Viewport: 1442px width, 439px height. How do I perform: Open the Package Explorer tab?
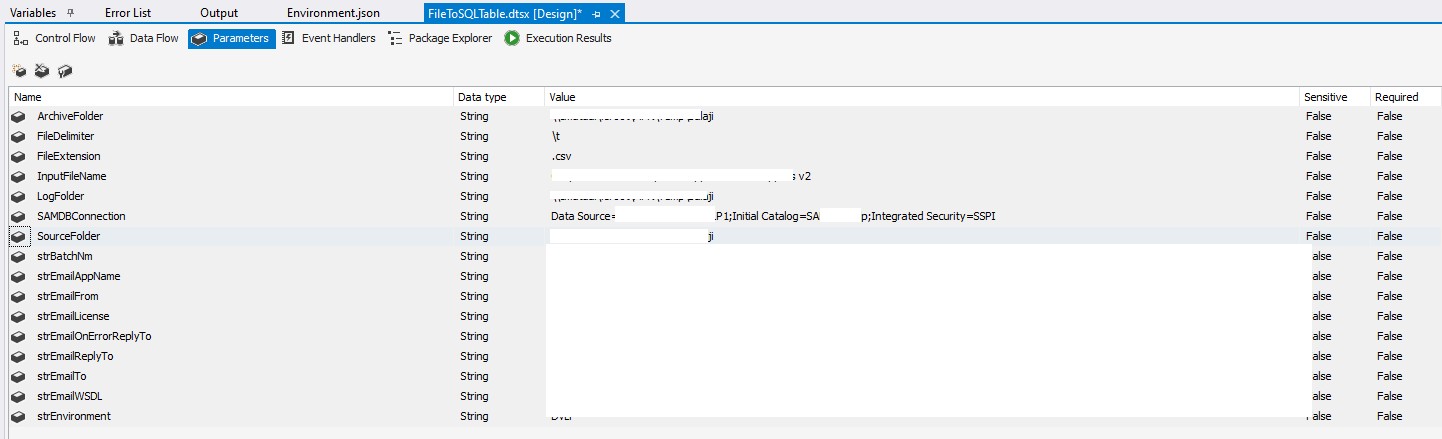click(440, 38)
